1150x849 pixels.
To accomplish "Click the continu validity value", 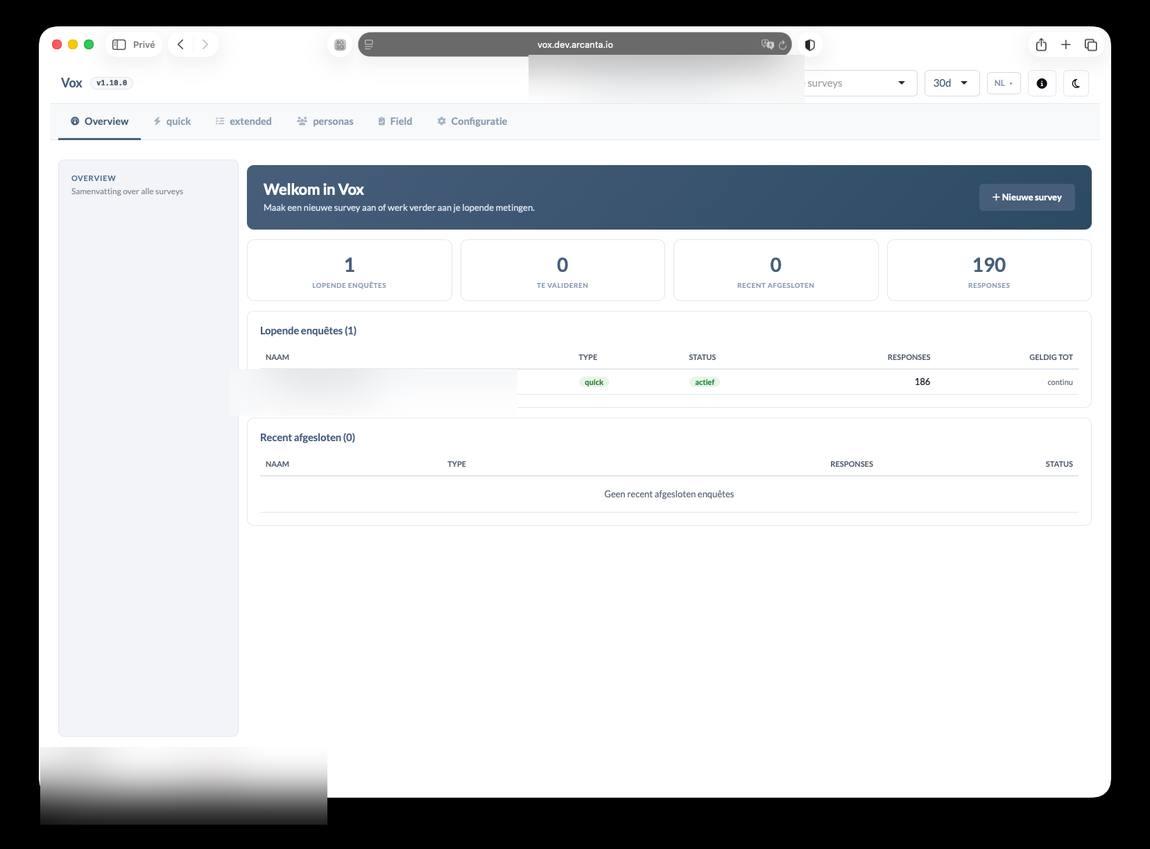I will [1060, 382].
